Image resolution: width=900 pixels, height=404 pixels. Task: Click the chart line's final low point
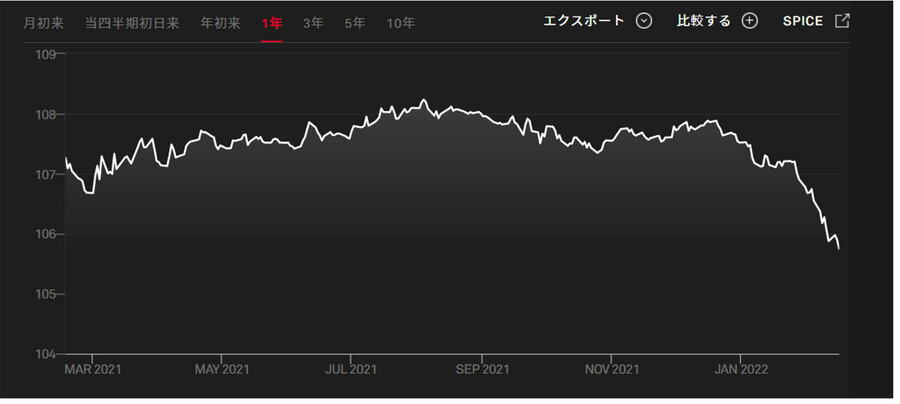click(838, 248)
